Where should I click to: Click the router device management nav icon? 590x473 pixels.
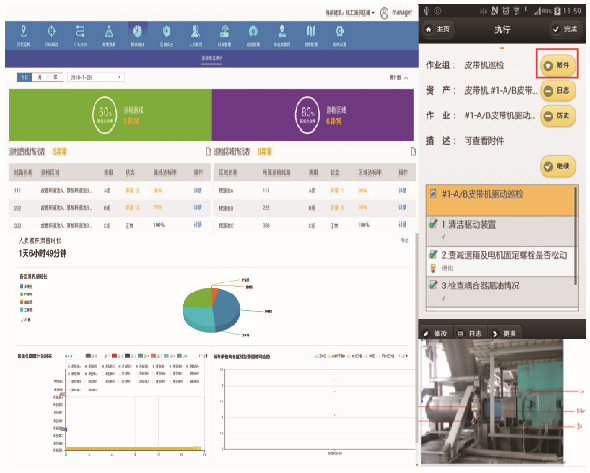coord(225,32)
